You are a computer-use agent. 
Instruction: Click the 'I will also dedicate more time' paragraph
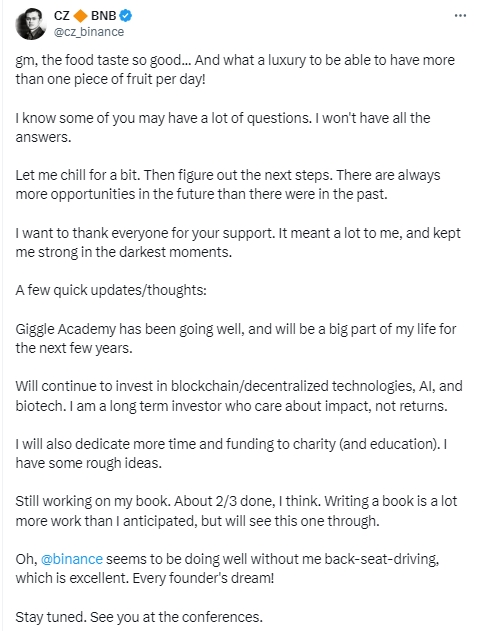(231, 454)
